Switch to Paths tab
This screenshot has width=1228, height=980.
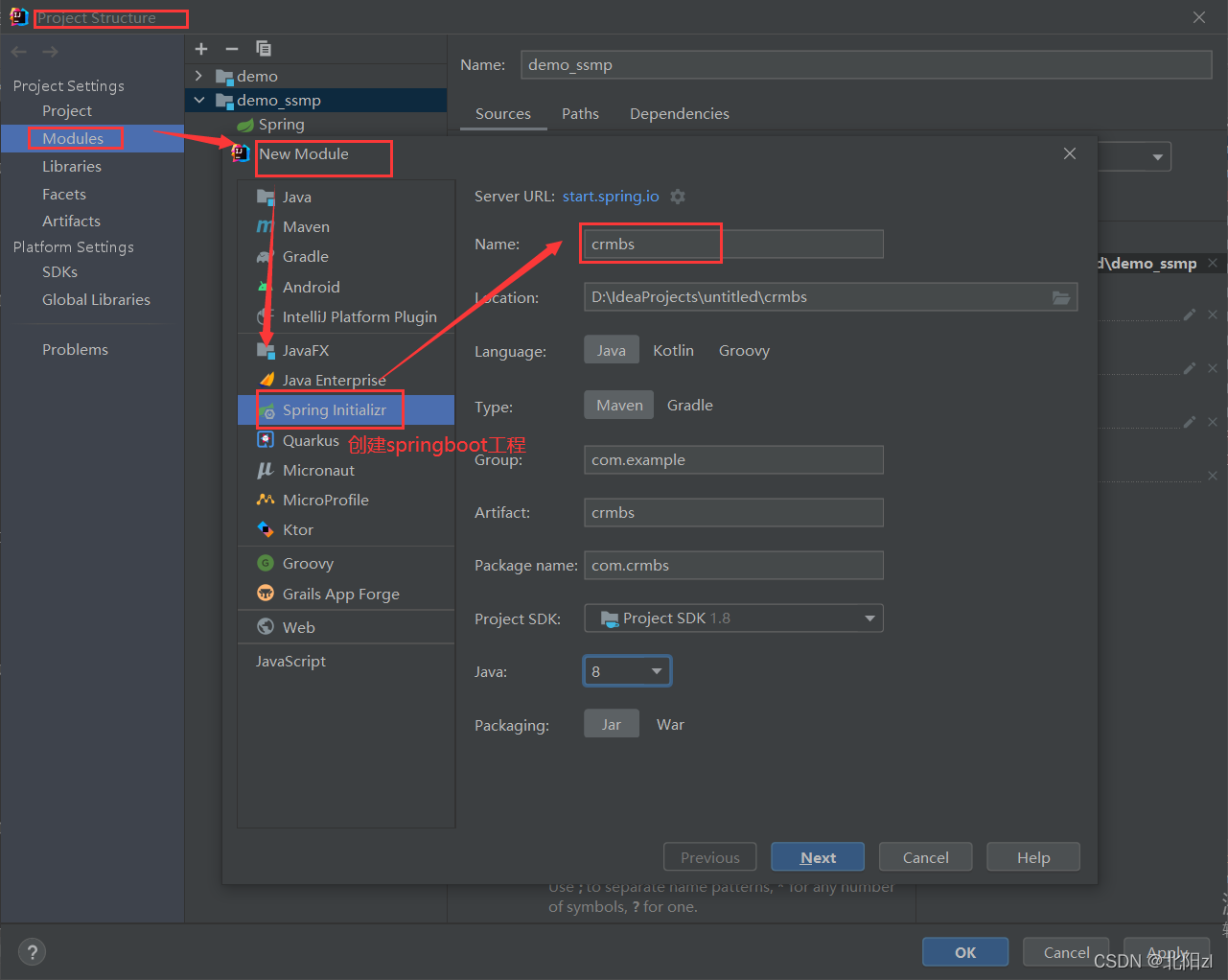click(x=580, y=114)
